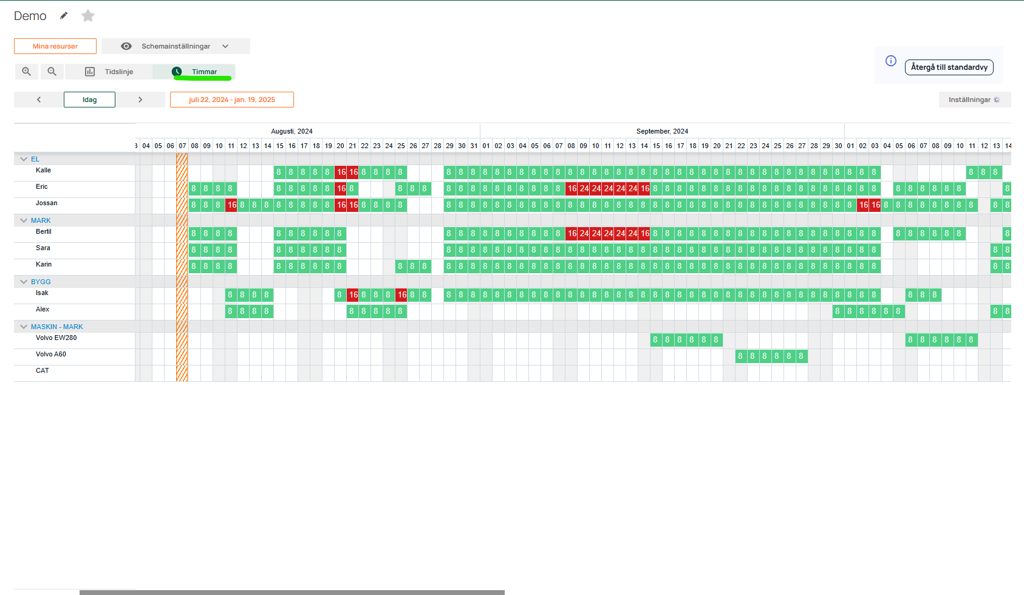
Task: Click the Idag button
Action: click(x=89, y=100)
